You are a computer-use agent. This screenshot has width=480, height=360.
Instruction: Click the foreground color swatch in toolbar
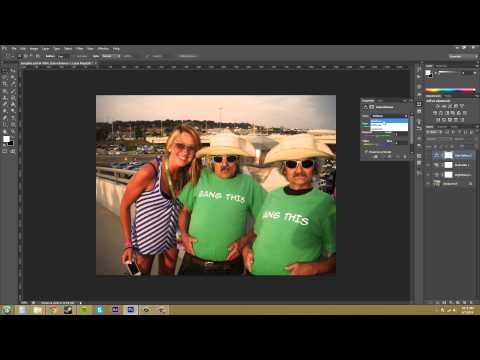click(6, 139)
